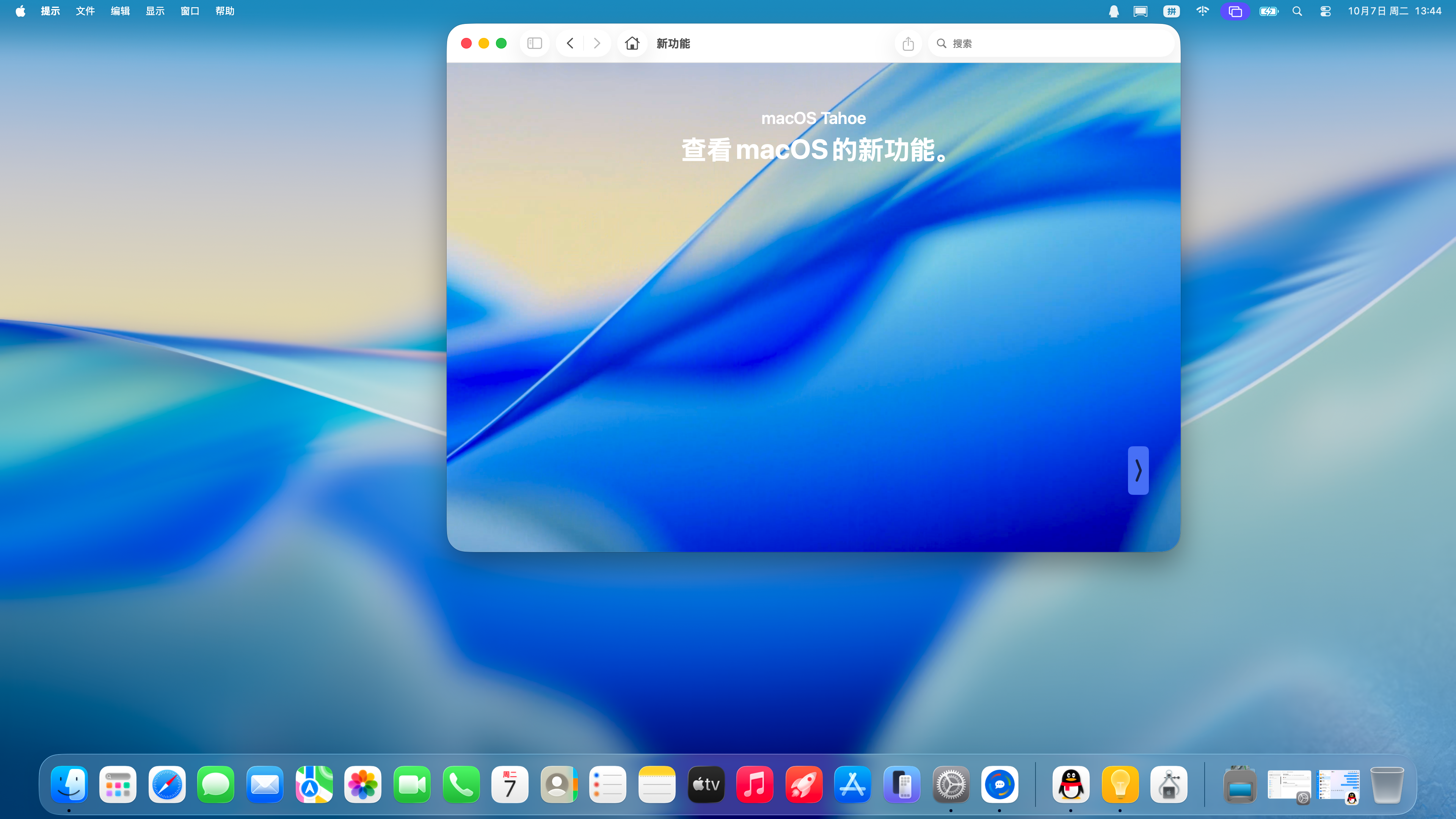Launch Safari from the Dock
Viewport: 1456px width, 819px height.
click(167, 784)
